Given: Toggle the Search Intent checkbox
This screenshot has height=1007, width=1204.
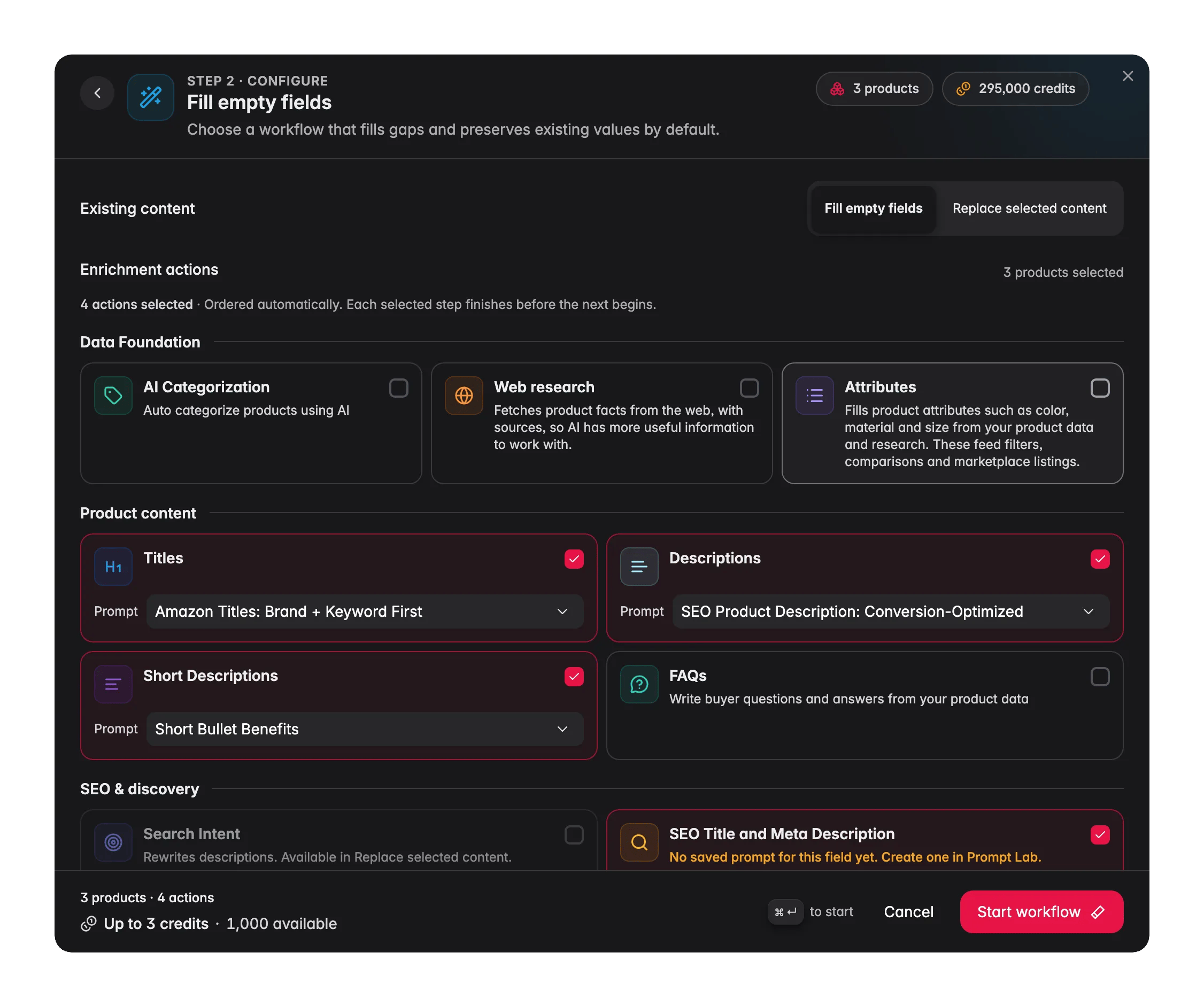Looking at the screenshot, I should coord(574,835).
